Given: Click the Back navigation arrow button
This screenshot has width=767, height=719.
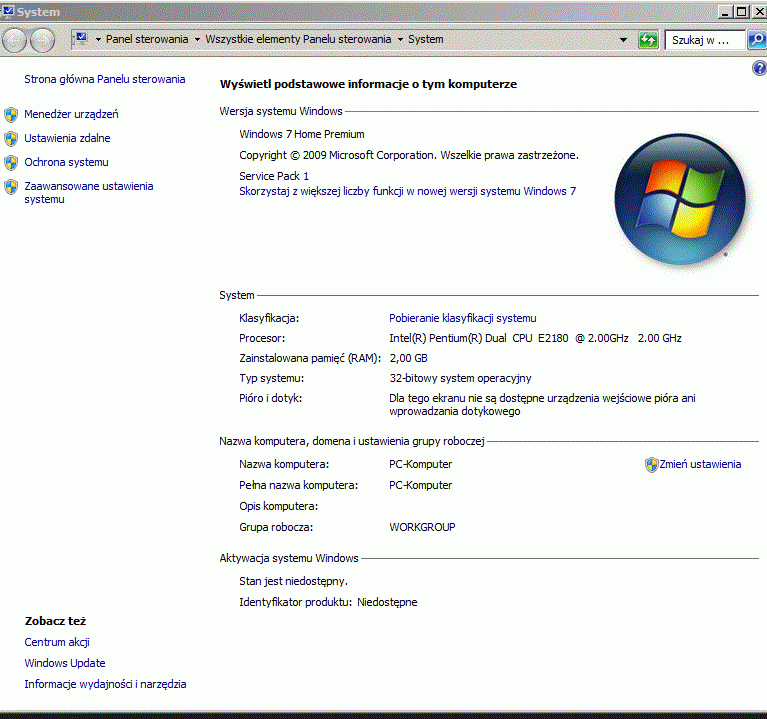Looking at the screenshot, I should [x=14, y=40].
